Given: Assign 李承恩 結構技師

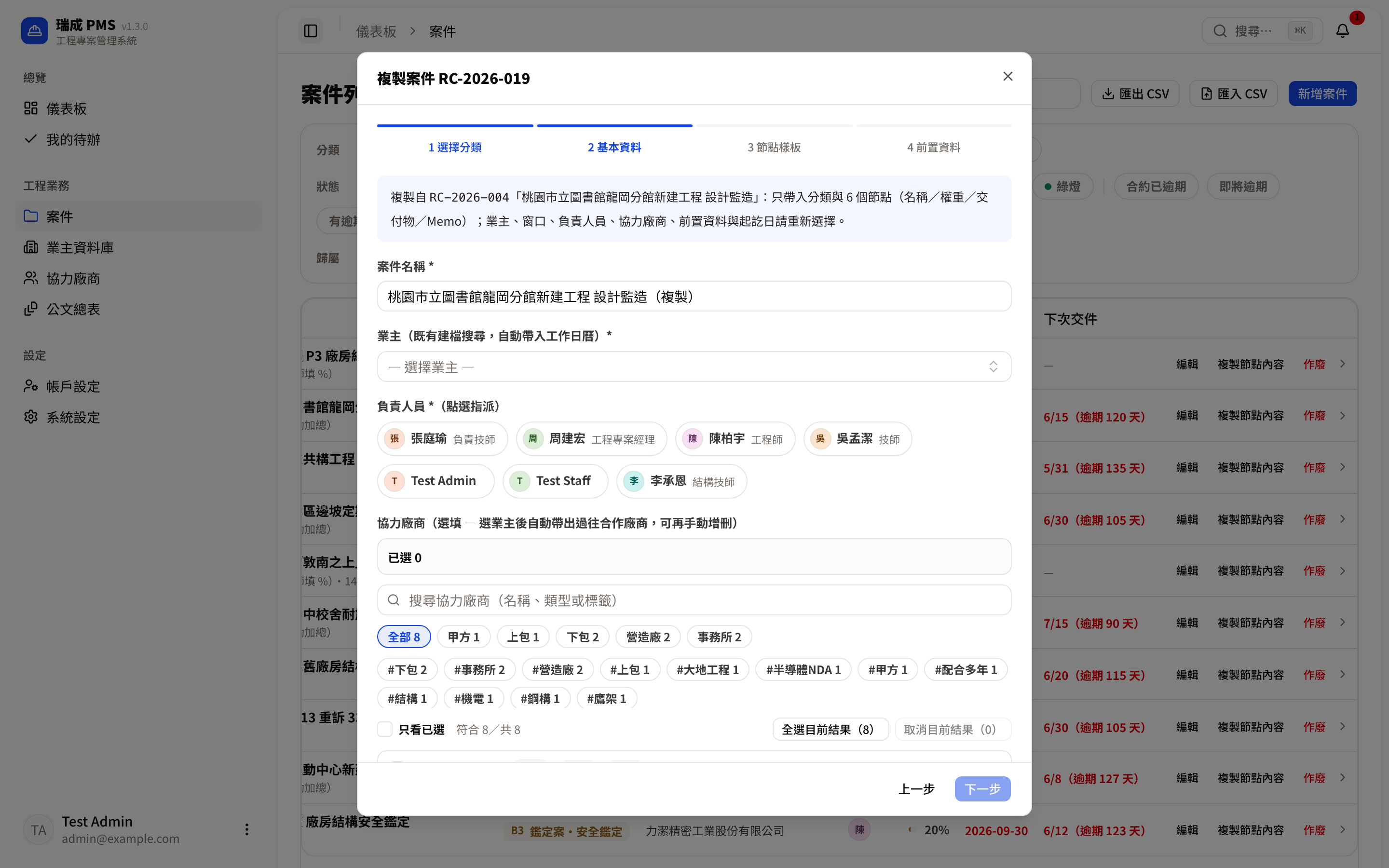Looking at the screenshot, I should pyautogui.click(x=681, y=481).
